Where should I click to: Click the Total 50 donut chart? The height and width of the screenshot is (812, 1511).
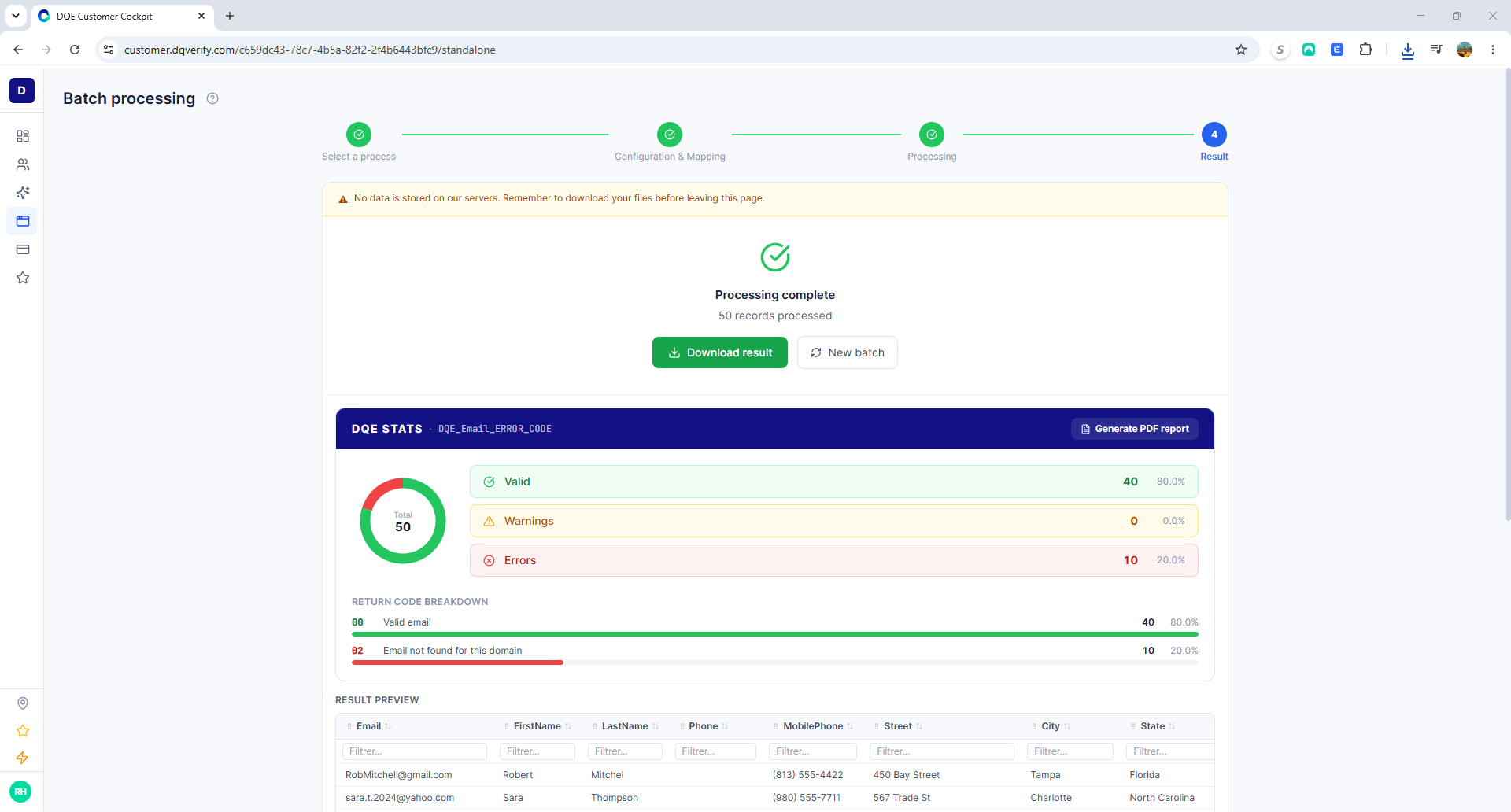[x=403, y=521]
